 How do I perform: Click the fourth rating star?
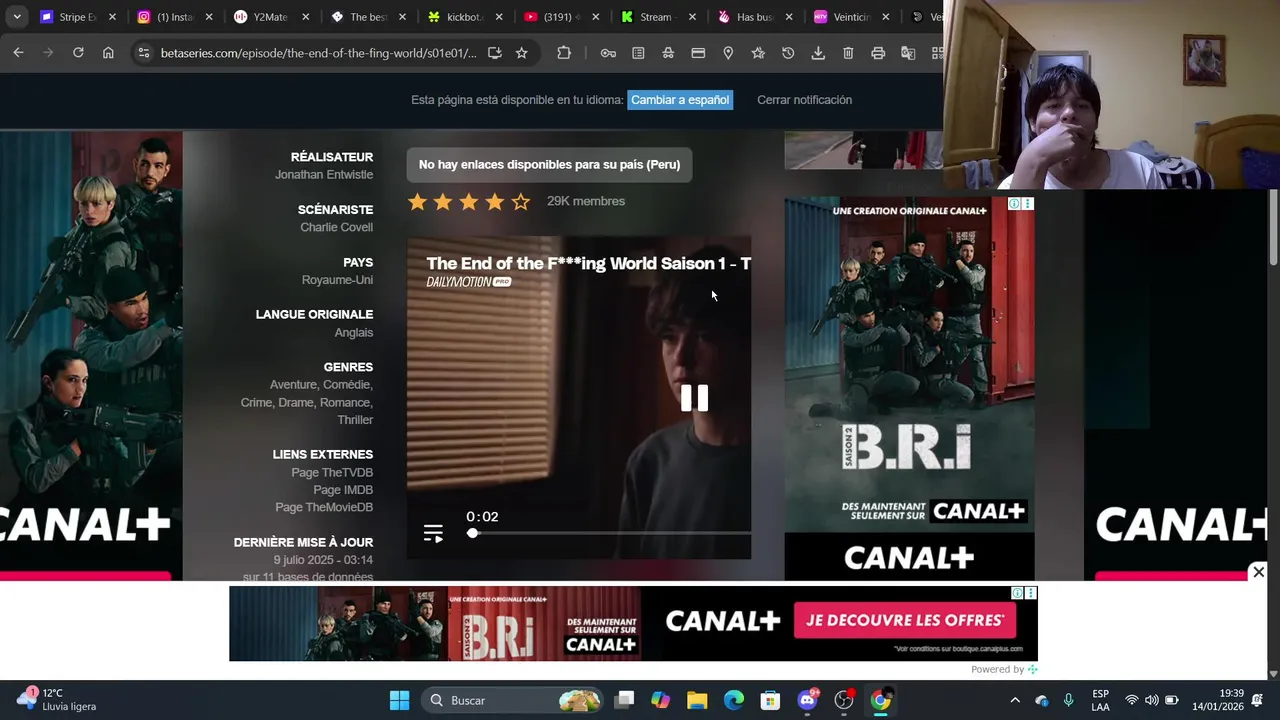coord(495,202)
